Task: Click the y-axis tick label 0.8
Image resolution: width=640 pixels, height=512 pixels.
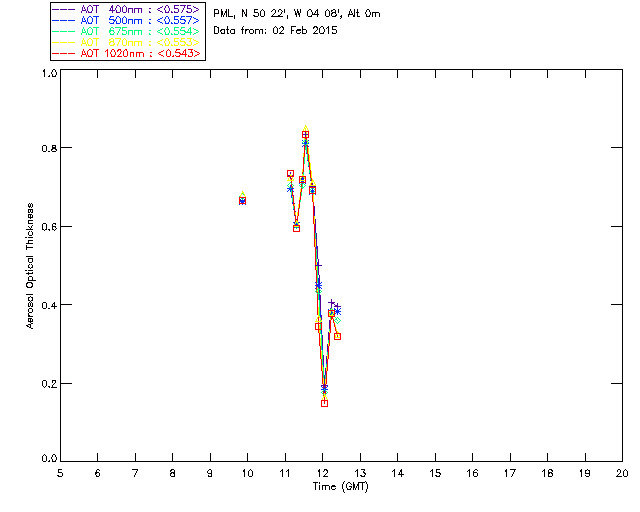Action: coord(49,148)
